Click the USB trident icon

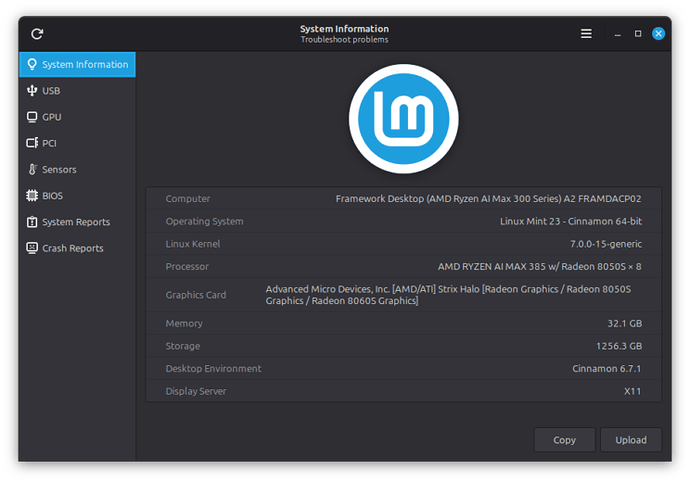click(x=32, y=91)
